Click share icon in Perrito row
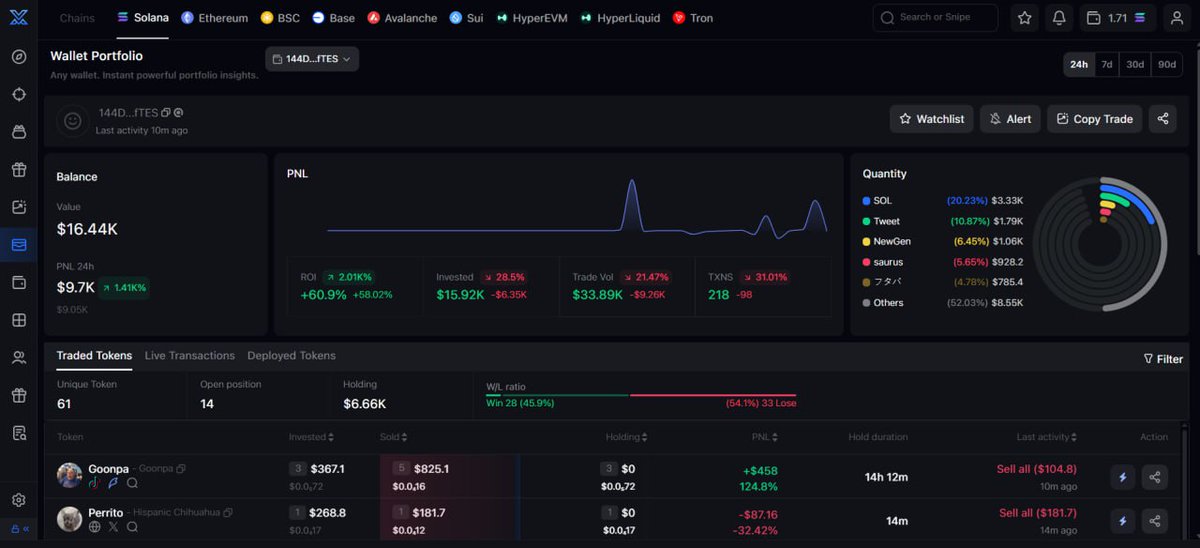Viewport: 1200px width, 548px height. pos(1155,521)
